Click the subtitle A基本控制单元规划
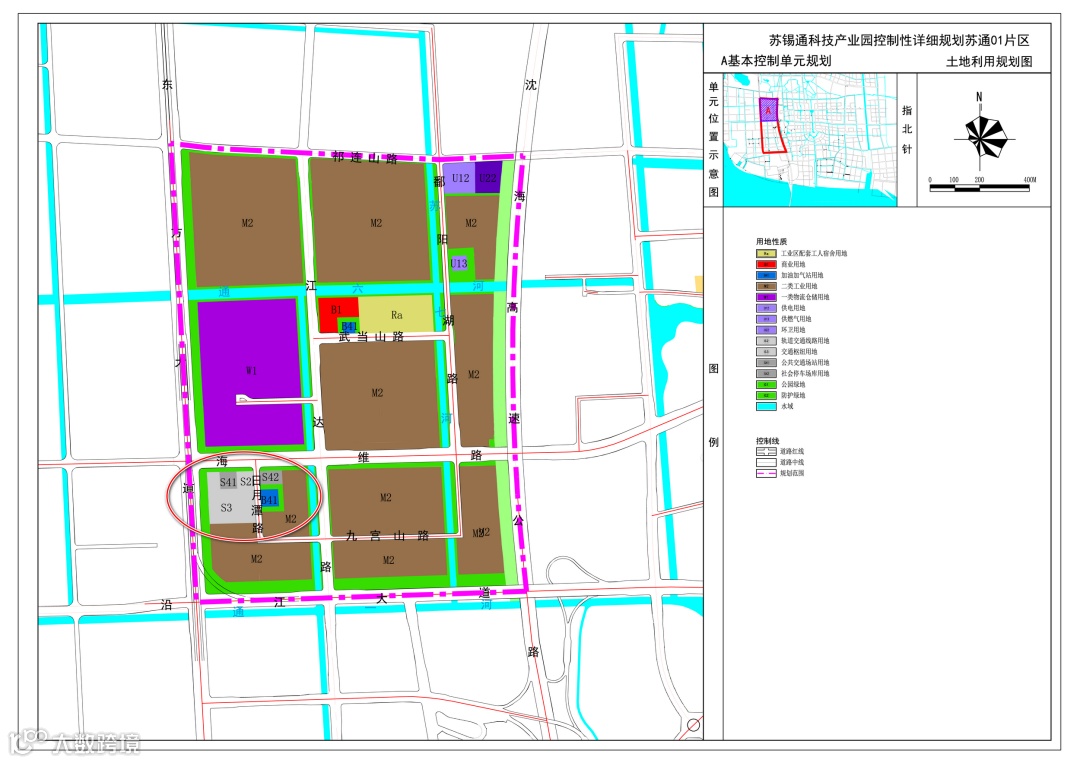This screenshot has height=763, width=1080. [776, 61]
